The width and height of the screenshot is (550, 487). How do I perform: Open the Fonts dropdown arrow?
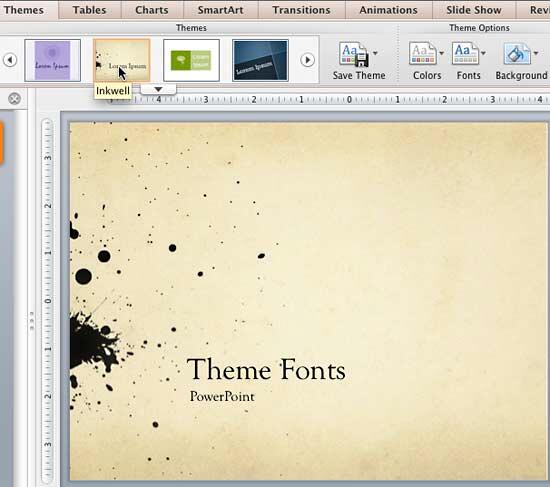tap(483, 53)
